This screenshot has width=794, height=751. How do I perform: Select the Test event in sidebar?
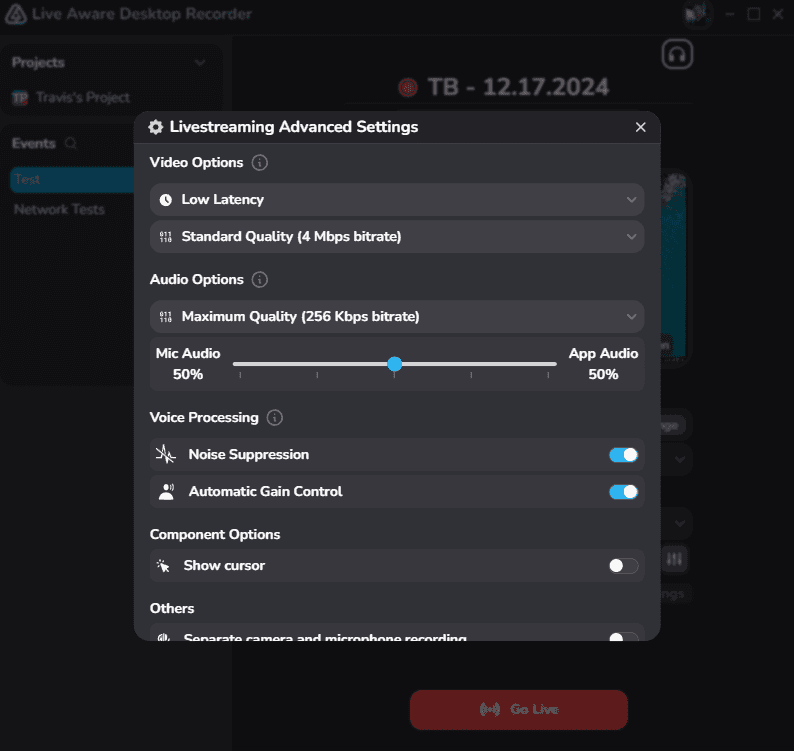(72, 180)
